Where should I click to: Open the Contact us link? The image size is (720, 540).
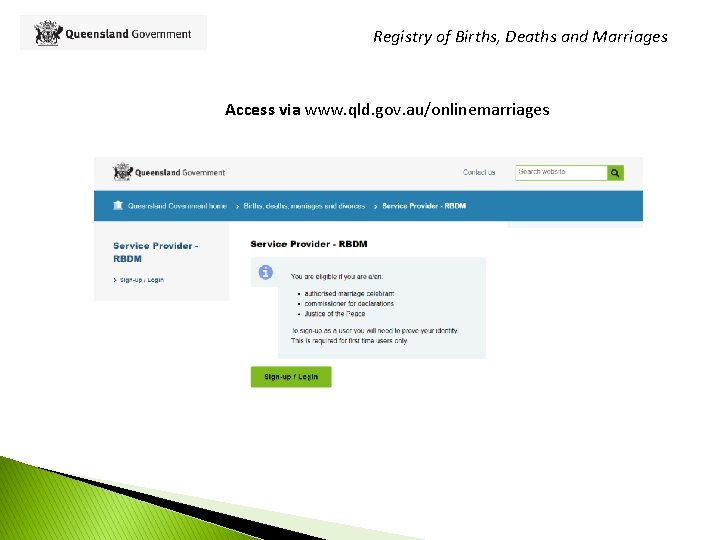click(x=479, y=172)
